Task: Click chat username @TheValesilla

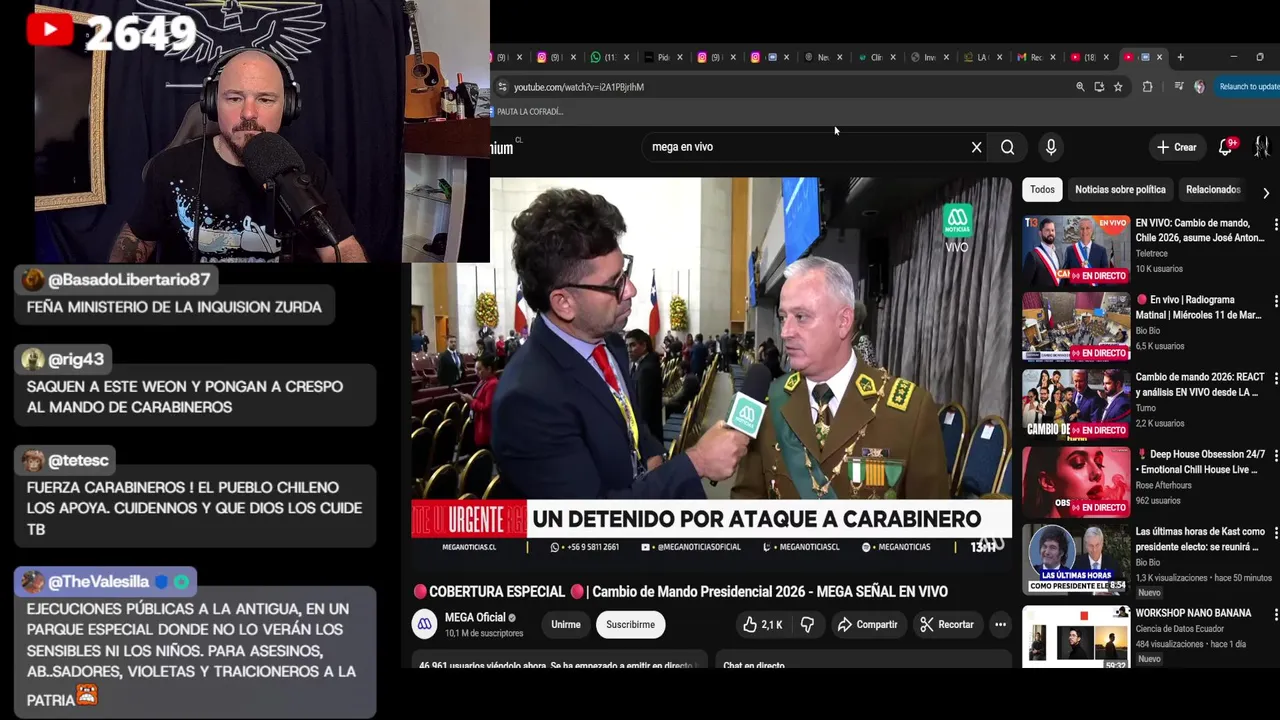Action: (98, 582)
